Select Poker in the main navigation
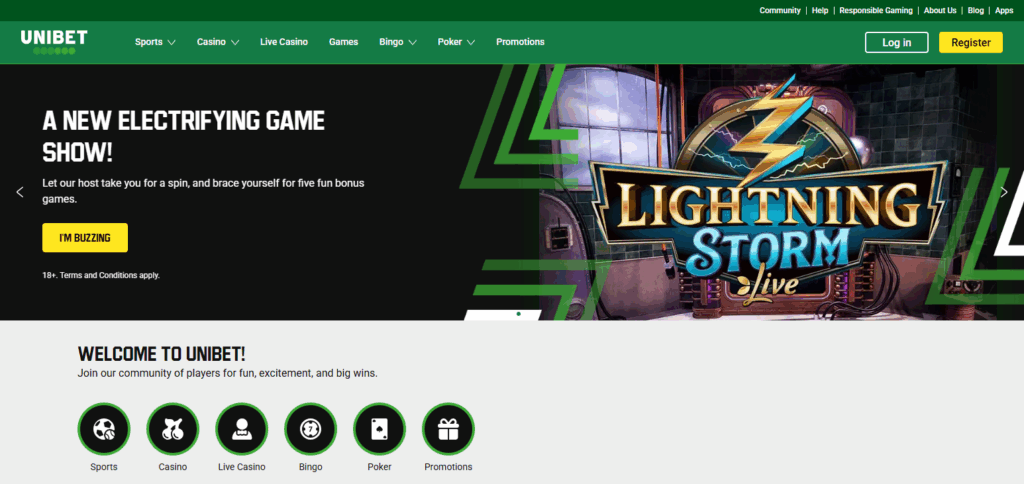The image size is (1024, 484). pos(450,42)
